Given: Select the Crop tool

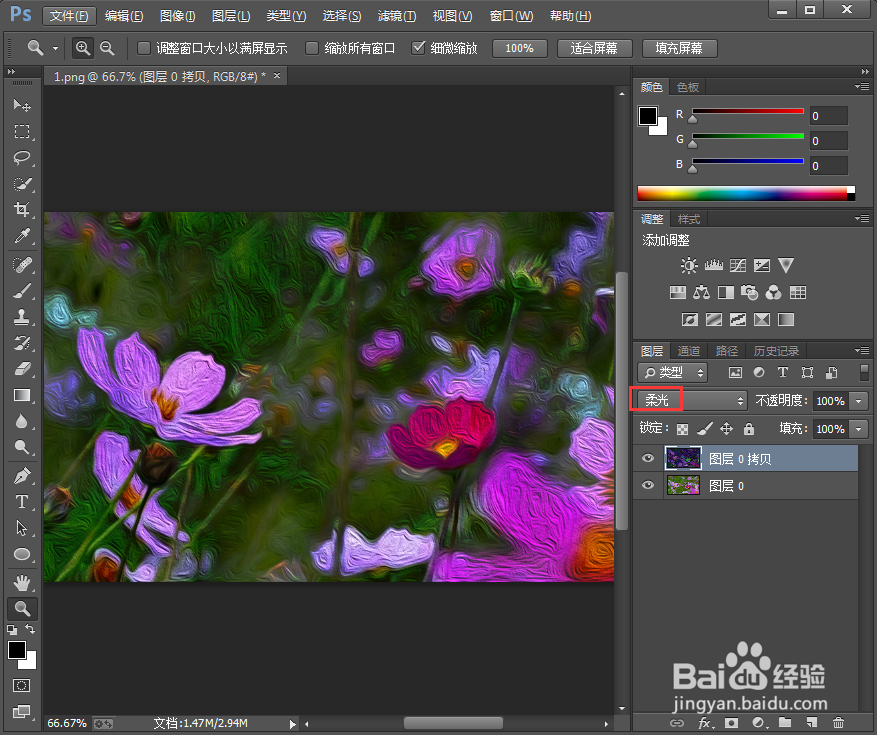Looking at the screenshot, I should tap(22, 210).
